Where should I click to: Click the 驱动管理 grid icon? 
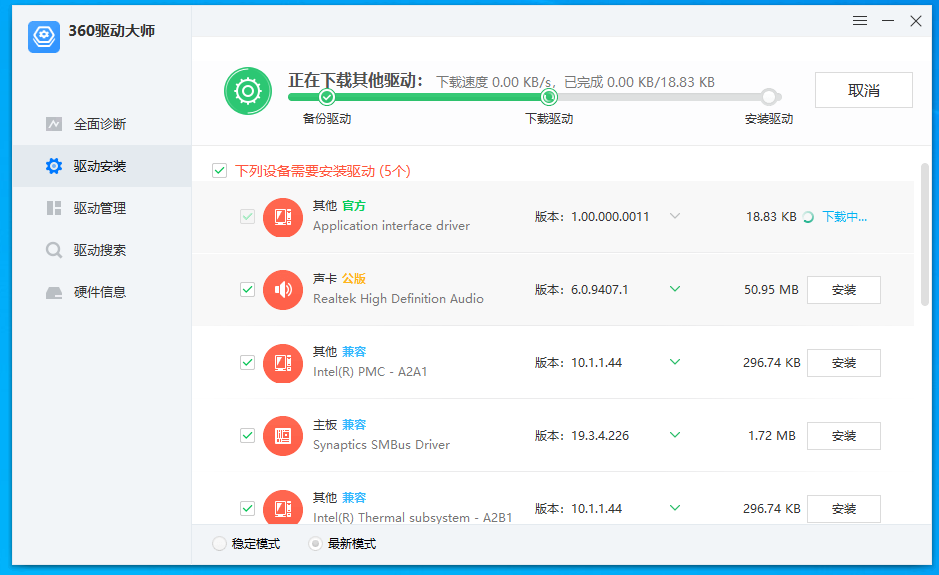(54, 208)
